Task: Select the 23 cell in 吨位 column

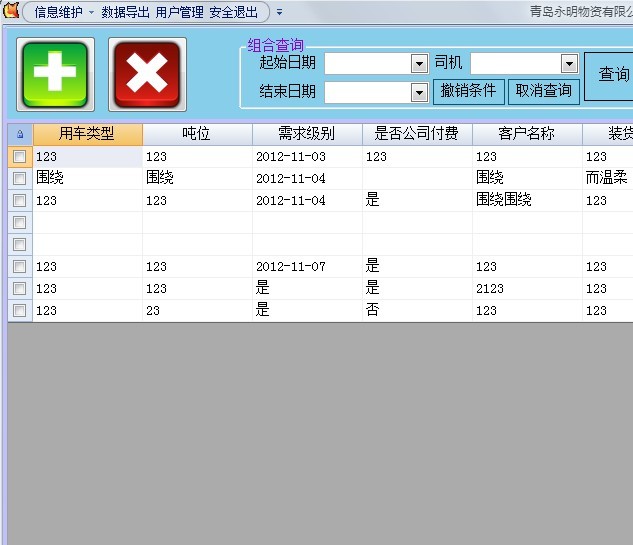Action: pos(197,310)
